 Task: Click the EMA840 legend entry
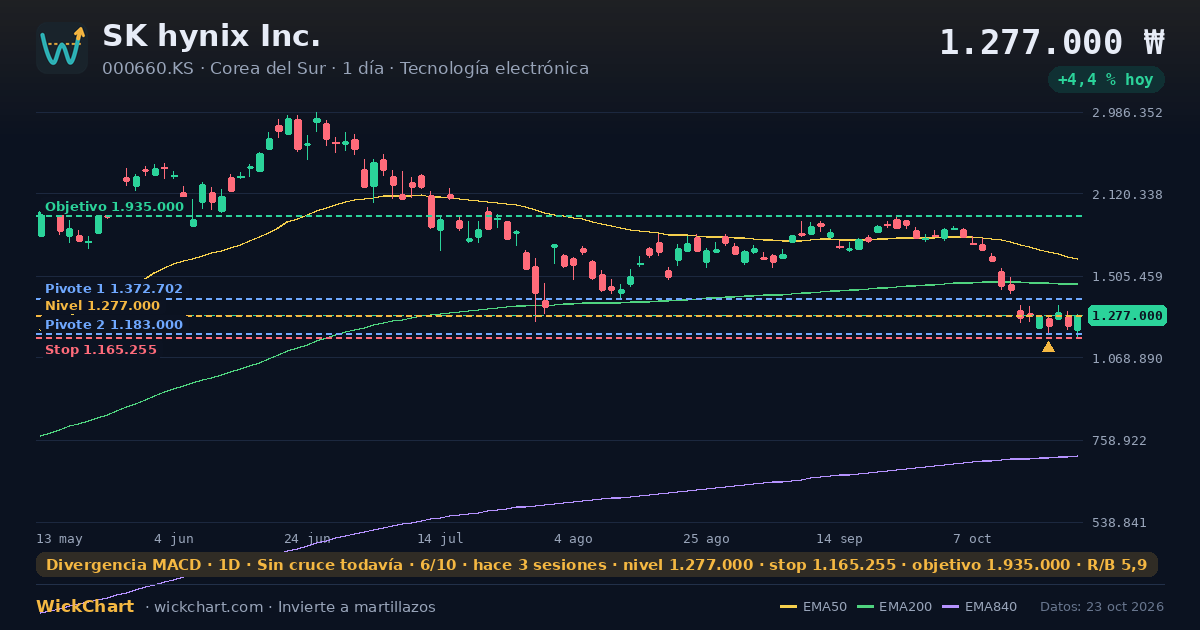(x=980, y=607)
